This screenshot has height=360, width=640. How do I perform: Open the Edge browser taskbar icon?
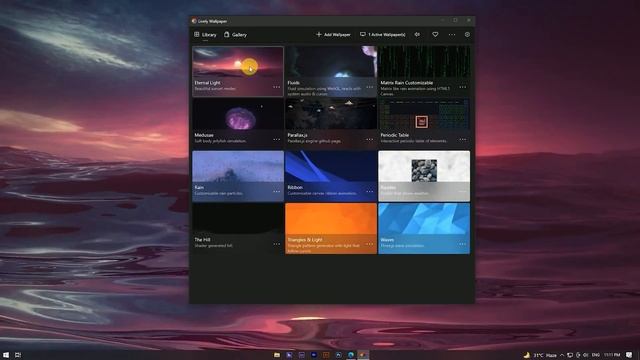pyautogui.click(x=351, y=355)
